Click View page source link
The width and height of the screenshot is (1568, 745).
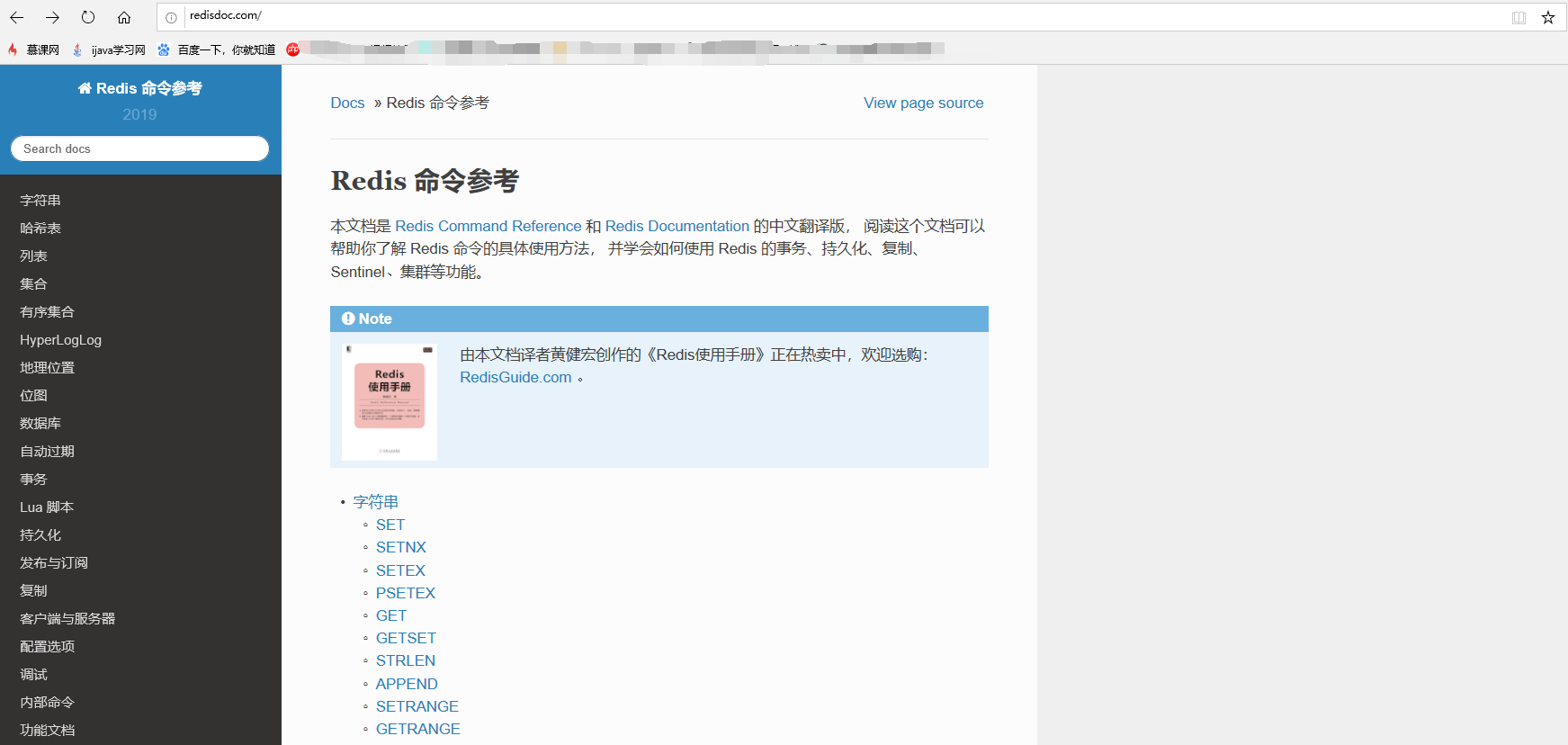click(923, 103)
